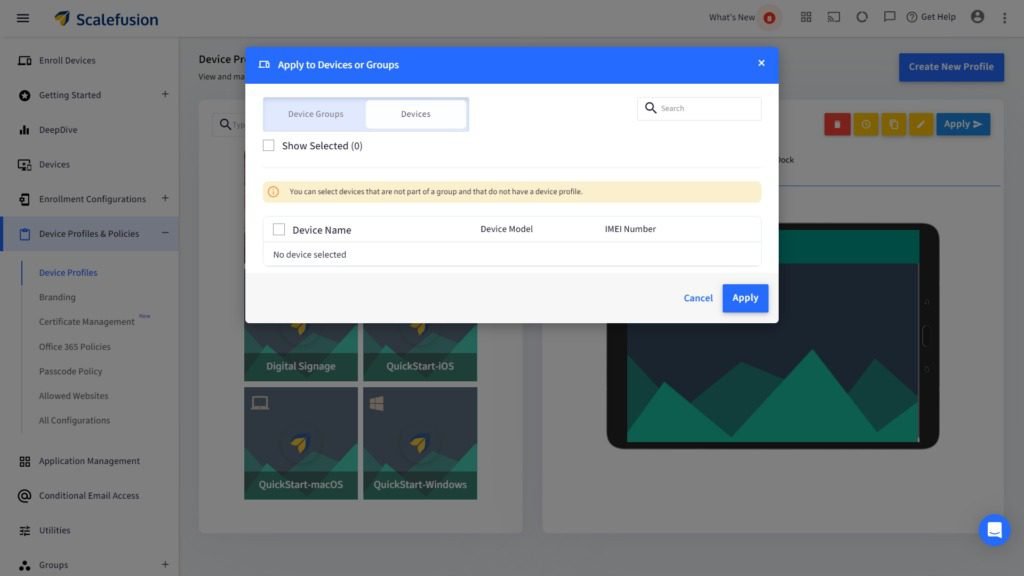Click the vertical three-dot more options icon

(x=1004, y=18)
